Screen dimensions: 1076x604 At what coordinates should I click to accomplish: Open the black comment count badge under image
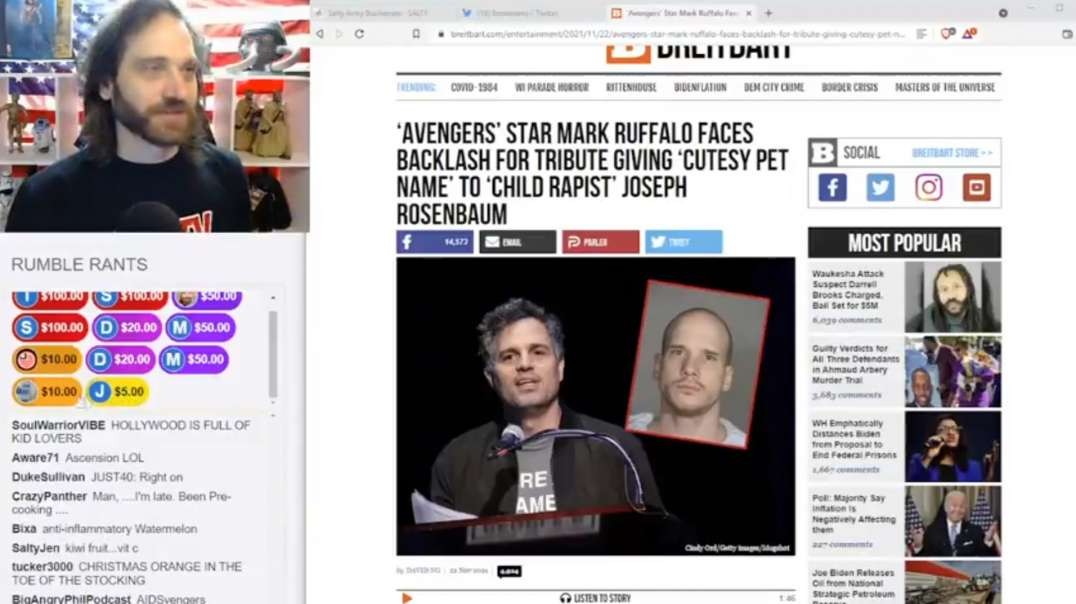(x=509, y=571)
